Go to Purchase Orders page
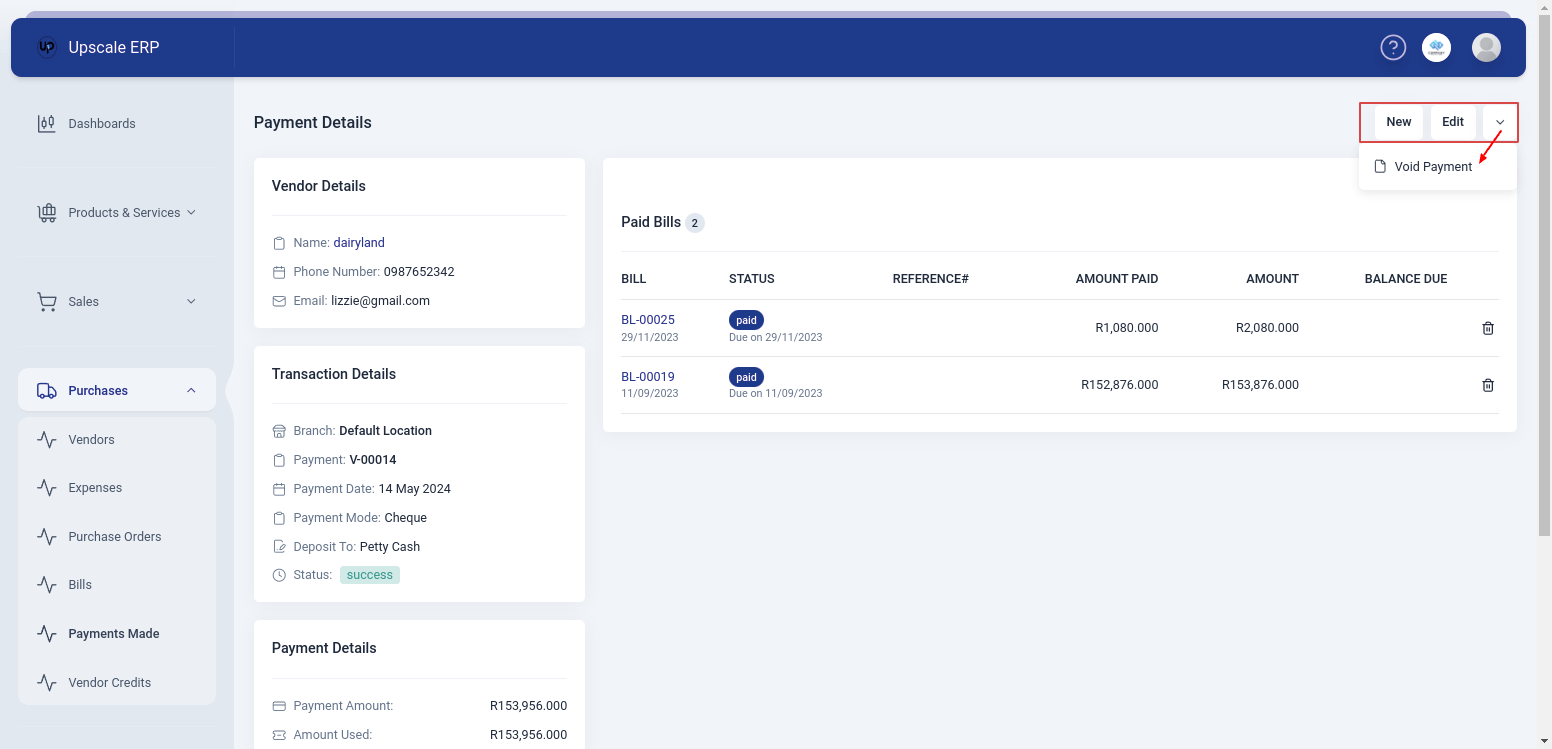 tap(114, 537)
